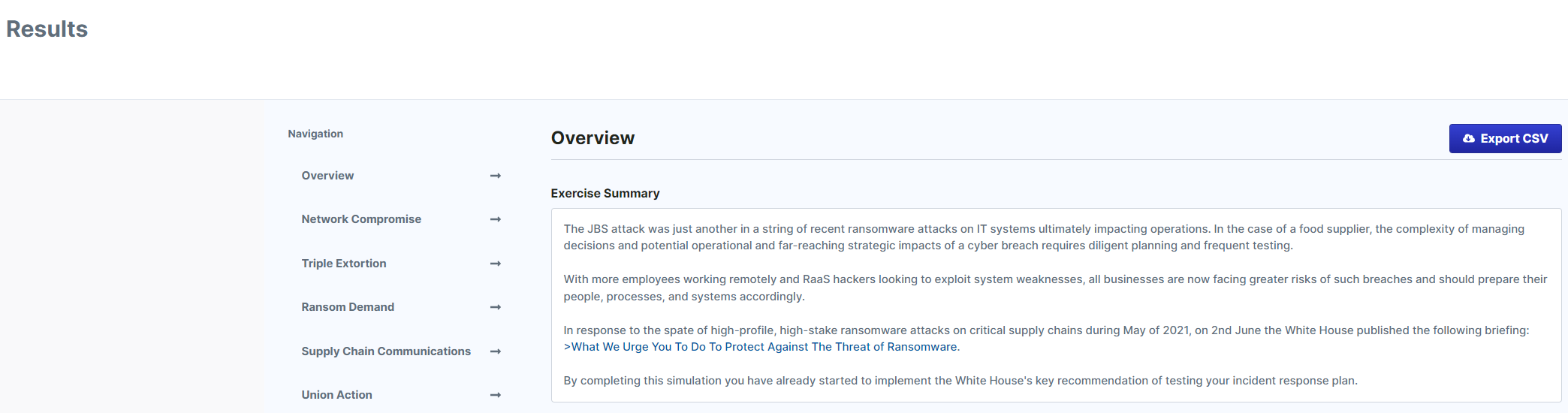Click the Exercise Summary label
1568x413 pixels.
pos(605,194)
